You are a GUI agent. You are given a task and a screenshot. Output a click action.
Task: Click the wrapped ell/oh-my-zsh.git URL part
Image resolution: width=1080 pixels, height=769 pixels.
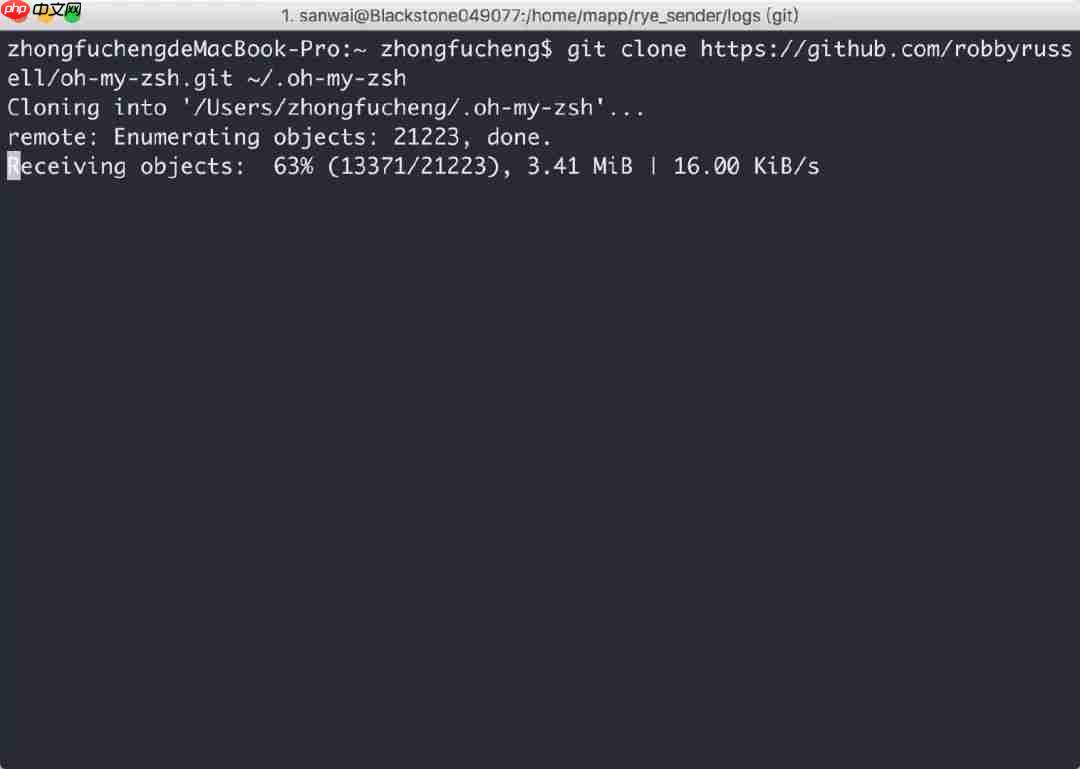coord(120,79)
